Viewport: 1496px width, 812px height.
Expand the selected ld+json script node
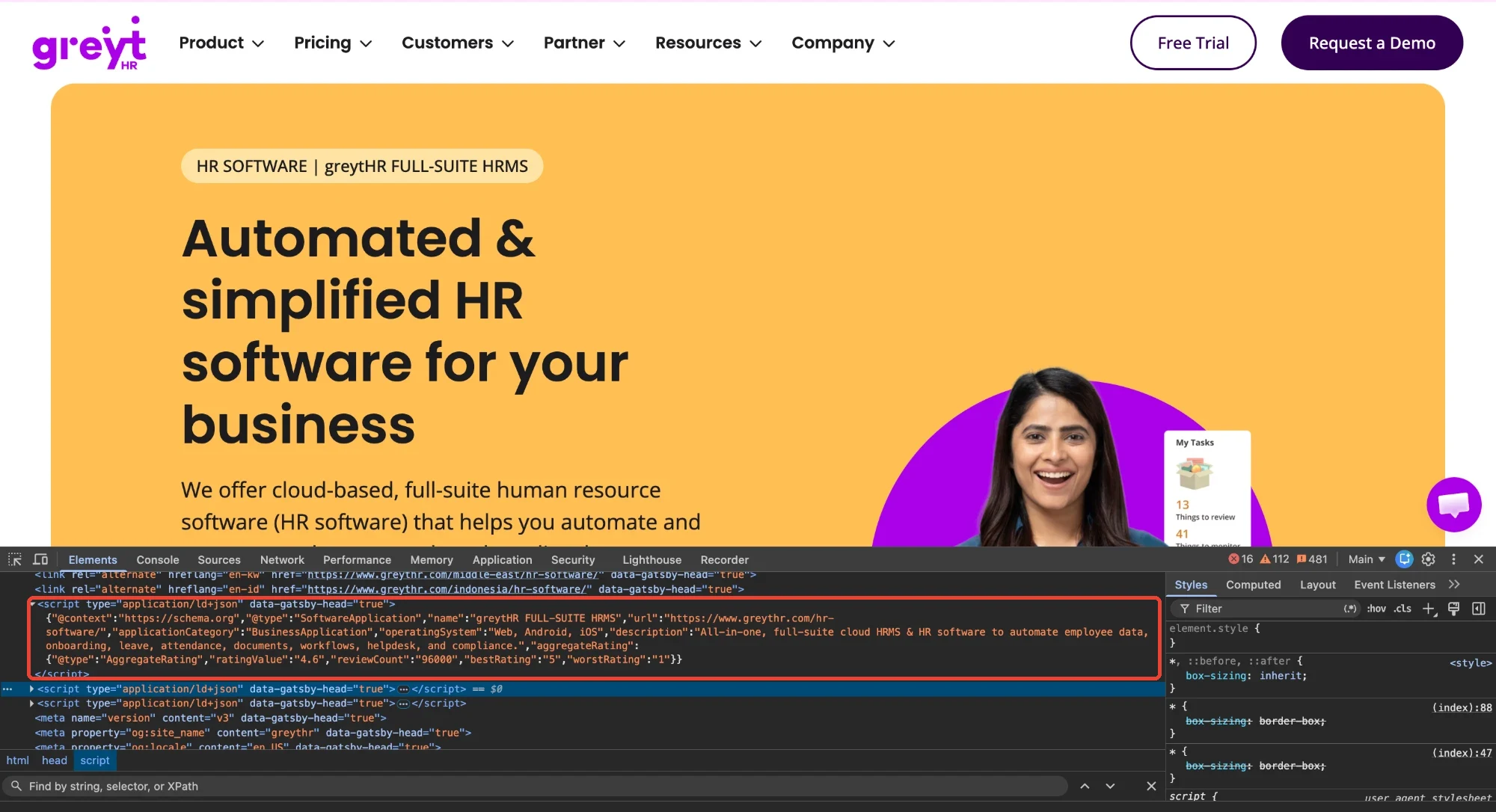31,689
